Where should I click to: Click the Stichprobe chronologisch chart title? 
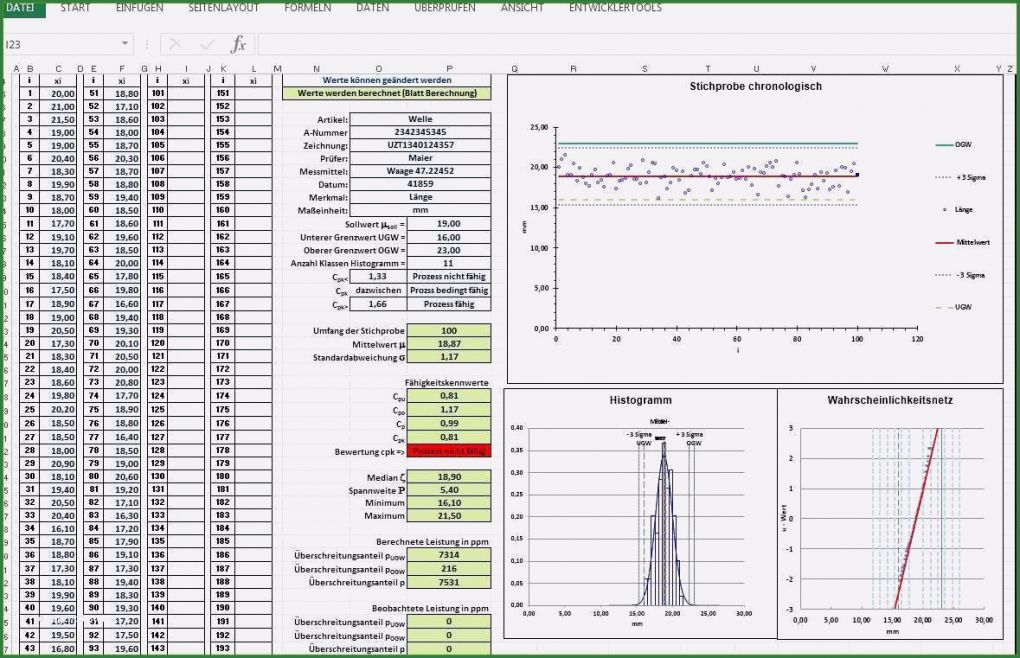coord(755,86)
